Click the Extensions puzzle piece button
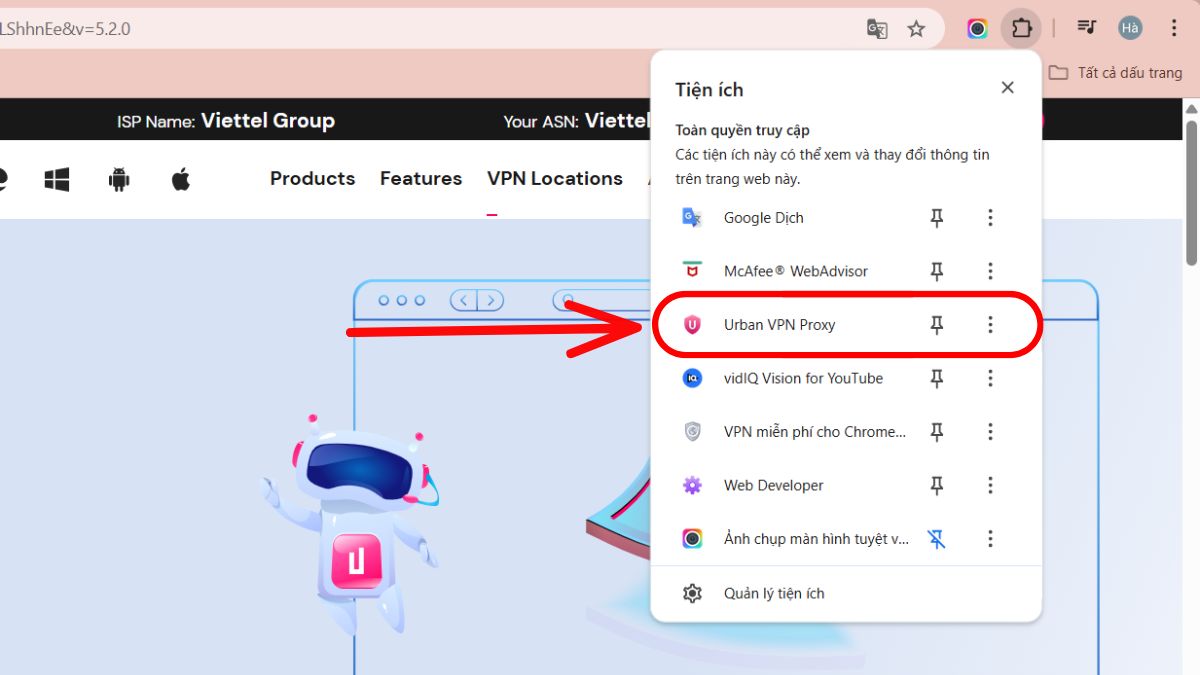The image size is (1200, 675). coord(1021,28)
